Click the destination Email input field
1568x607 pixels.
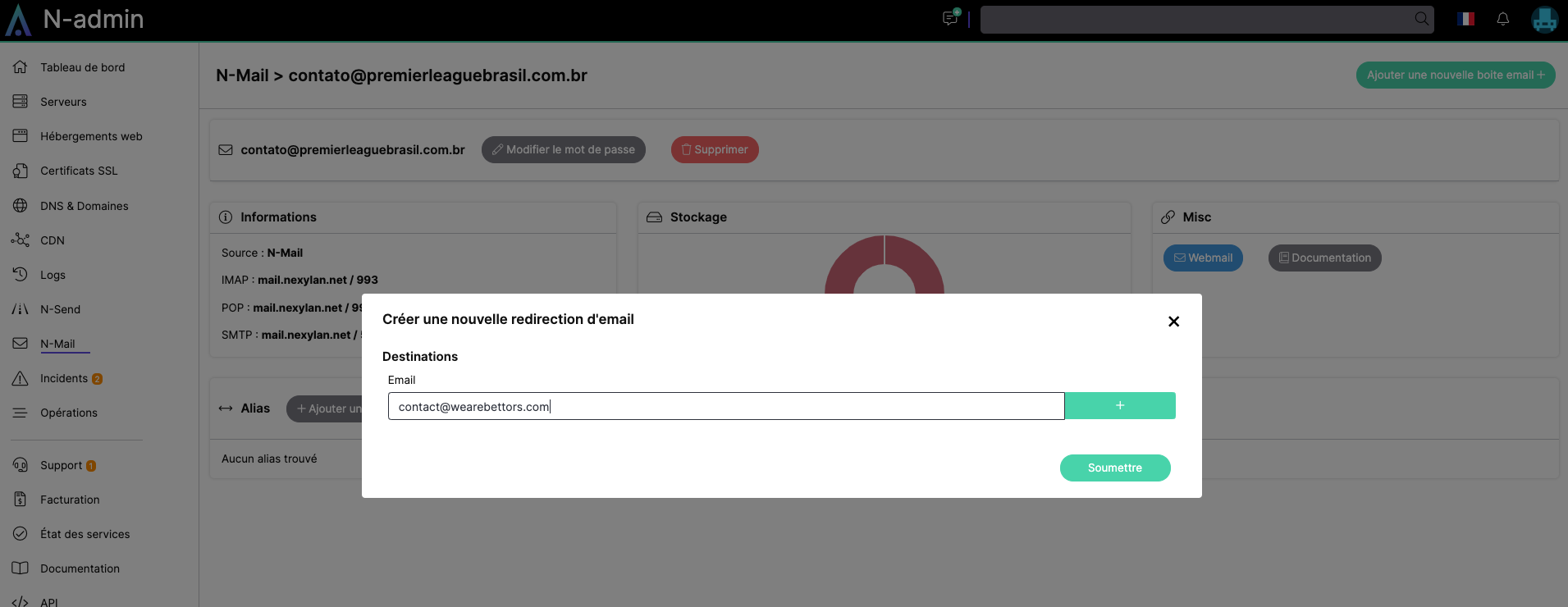tap(725, 406)
